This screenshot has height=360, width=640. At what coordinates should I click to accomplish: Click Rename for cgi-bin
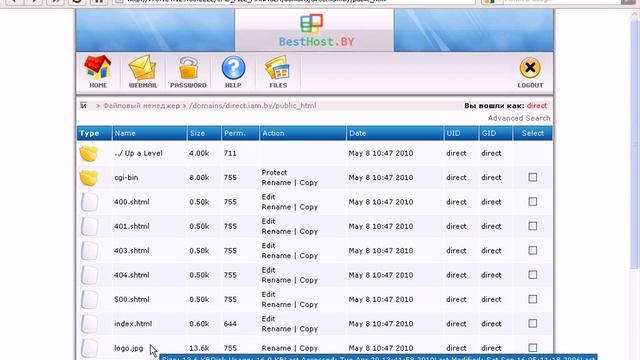[x=276, y=183]
